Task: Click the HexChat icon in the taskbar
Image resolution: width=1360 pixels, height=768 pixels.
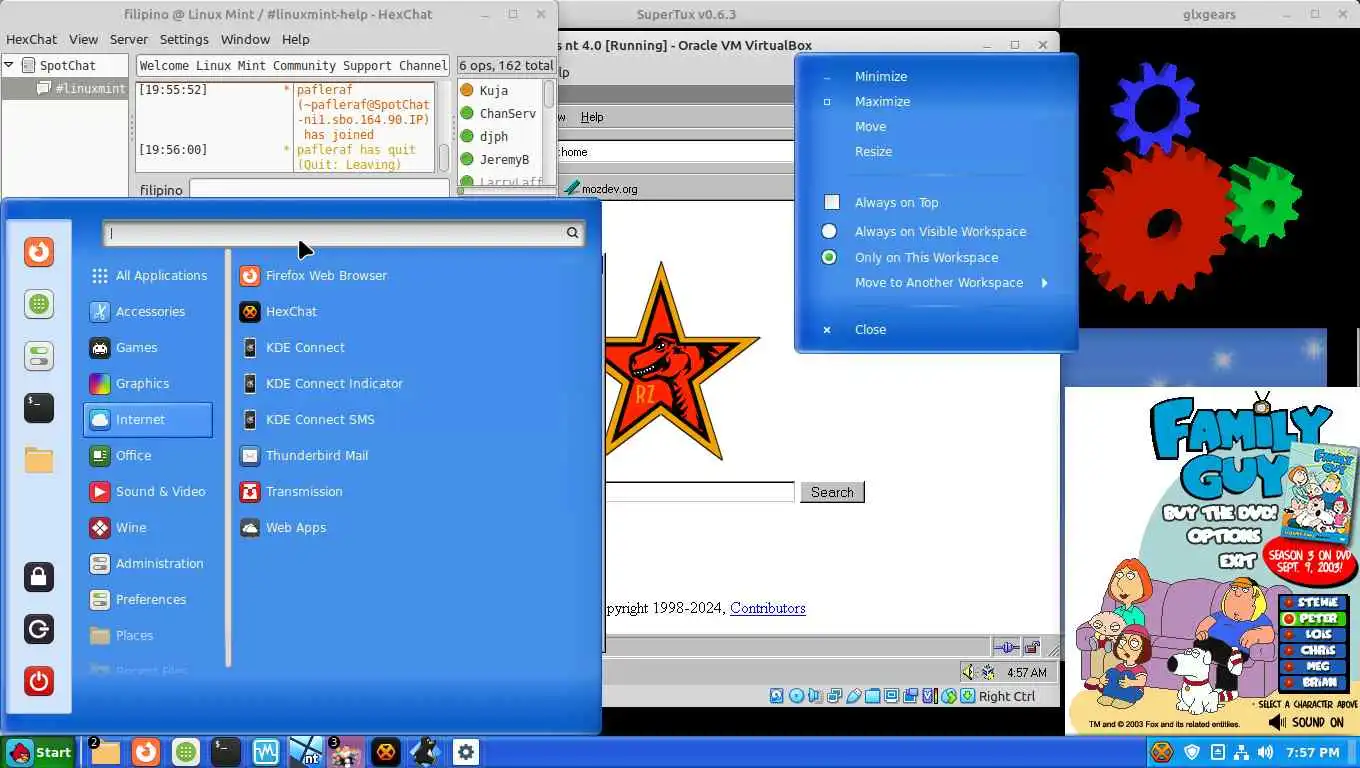Action: [x=385, y=752]
